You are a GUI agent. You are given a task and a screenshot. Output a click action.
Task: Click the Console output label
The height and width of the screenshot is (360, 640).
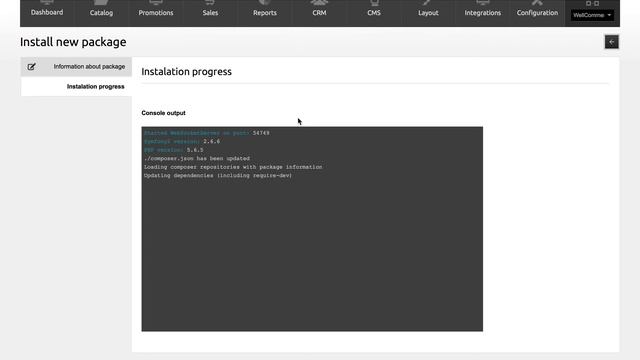click(163, 113)
